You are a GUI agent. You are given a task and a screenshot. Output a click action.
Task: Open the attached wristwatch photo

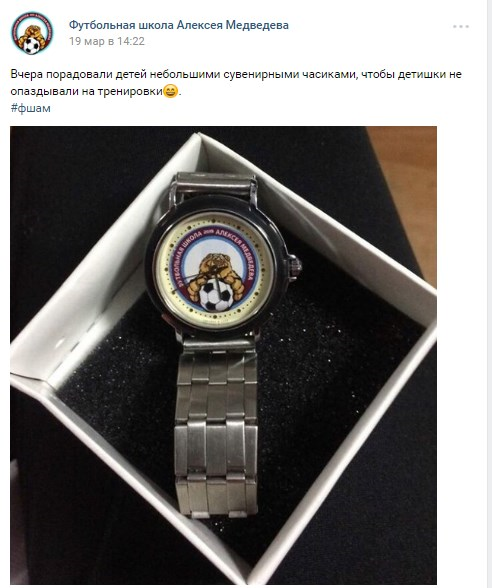224,355
